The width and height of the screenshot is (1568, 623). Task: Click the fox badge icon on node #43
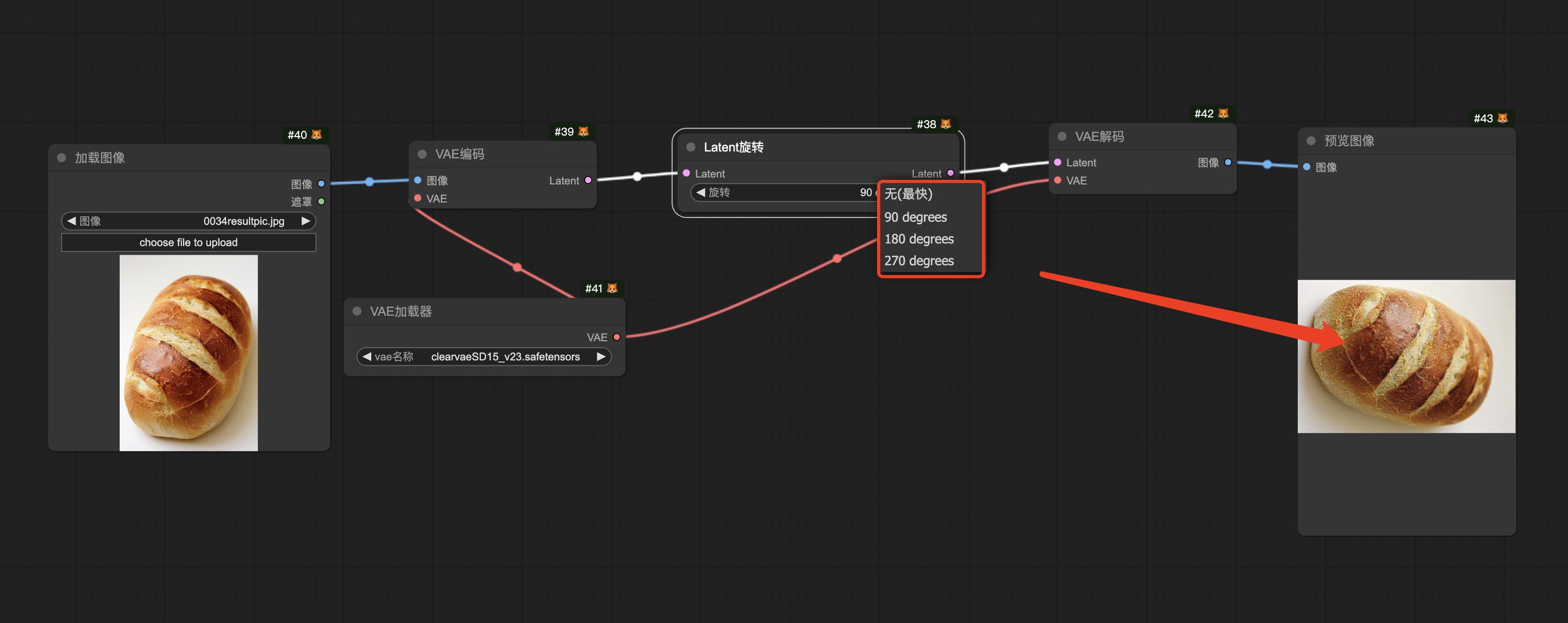point(1502,118)
